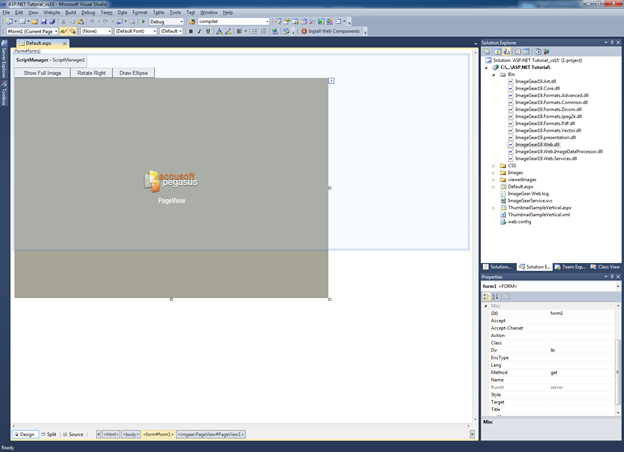Image resolution: width=624 pixels, height=452 pixels.
Task: Select web.config in Solution Explorer
Action: pyautogui.click(x=519, y=222)
